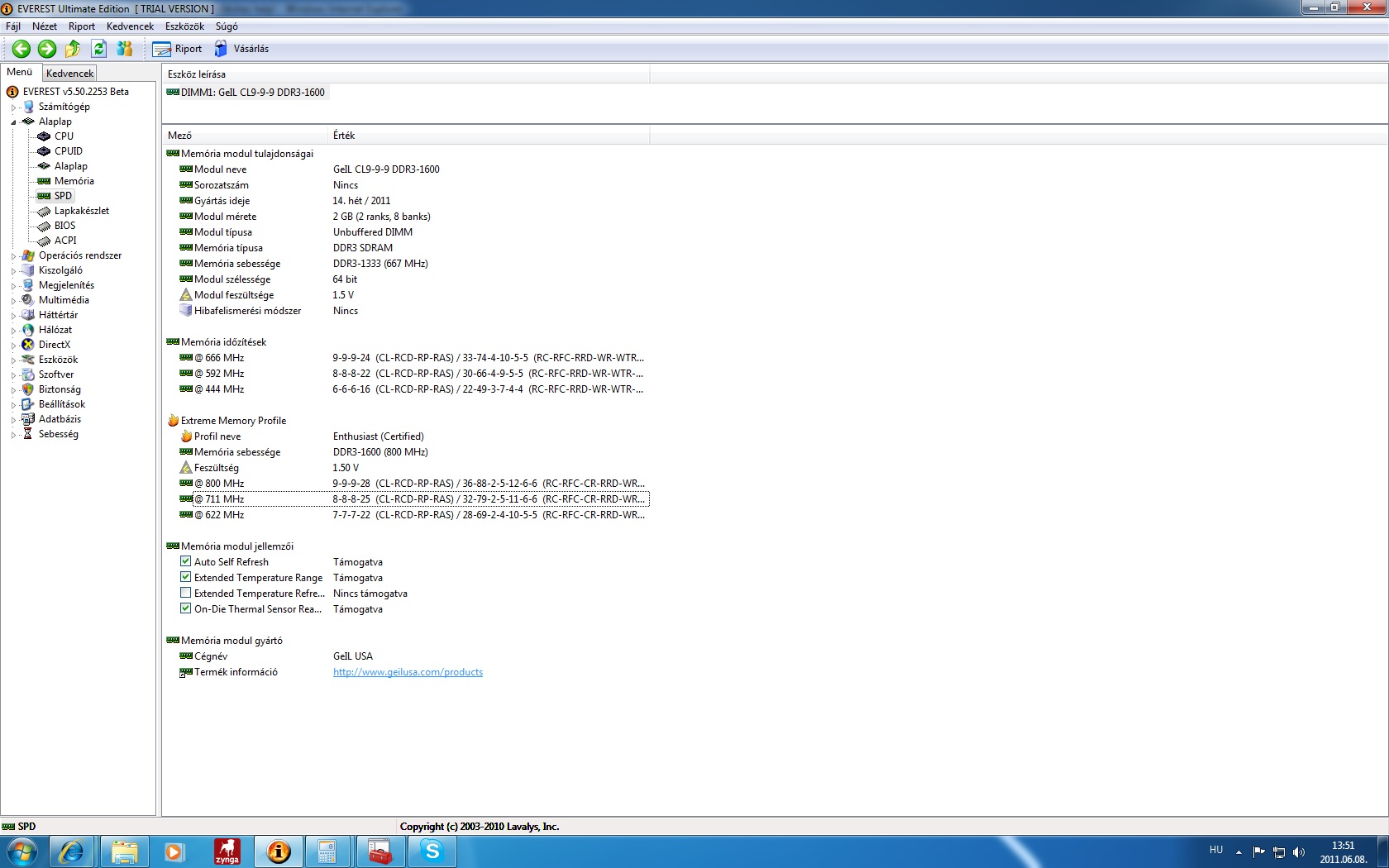Open the Nézet menu
Viewport: 1389px width, 868px height.
coord(45,26)
